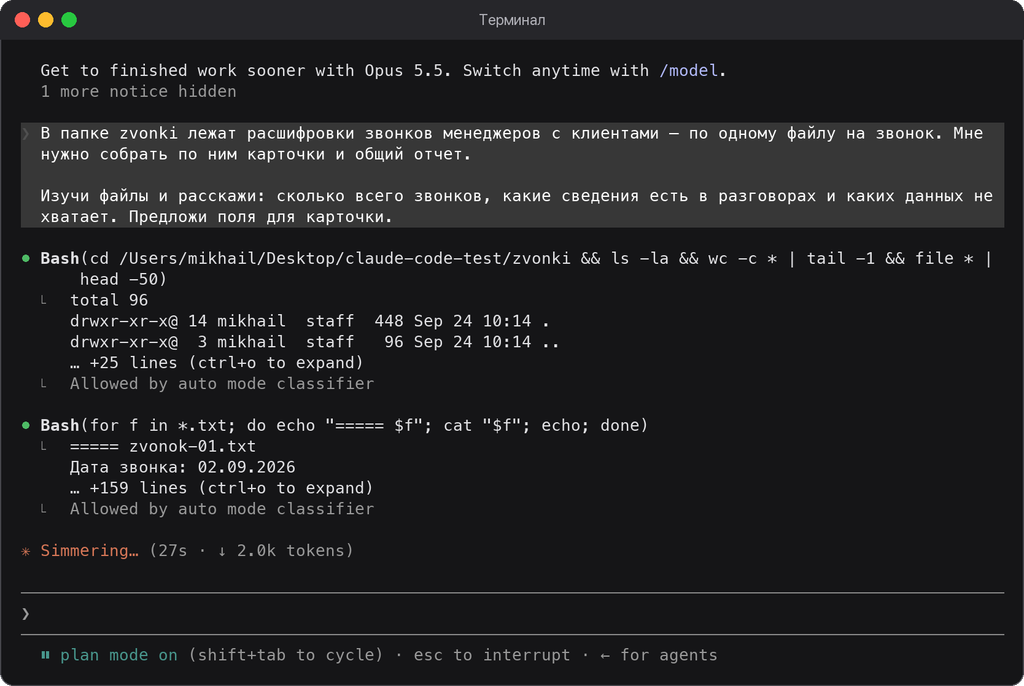Click the "Get to finished work sooner" notice
1024x686 pixels.
coord(383,71)
